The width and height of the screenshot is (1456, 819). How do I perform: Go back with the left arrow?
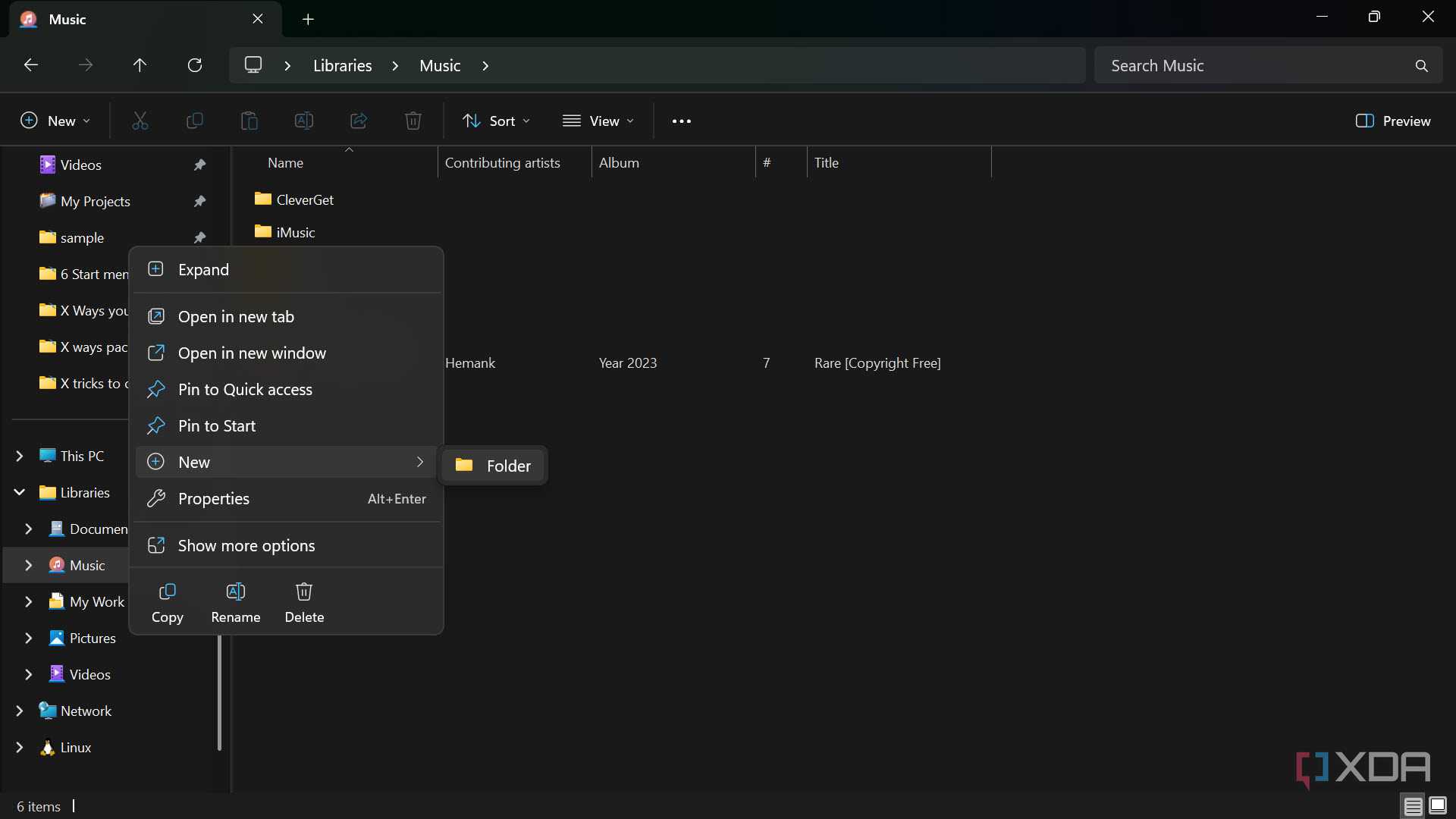31,65
